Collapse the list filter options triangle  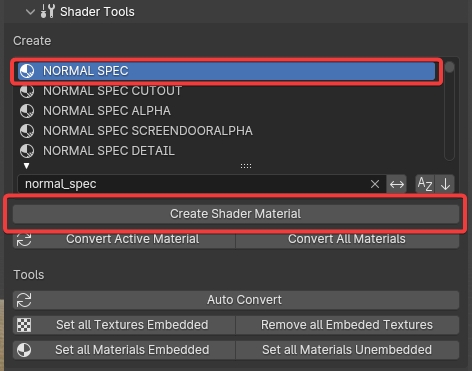point(26,166)
